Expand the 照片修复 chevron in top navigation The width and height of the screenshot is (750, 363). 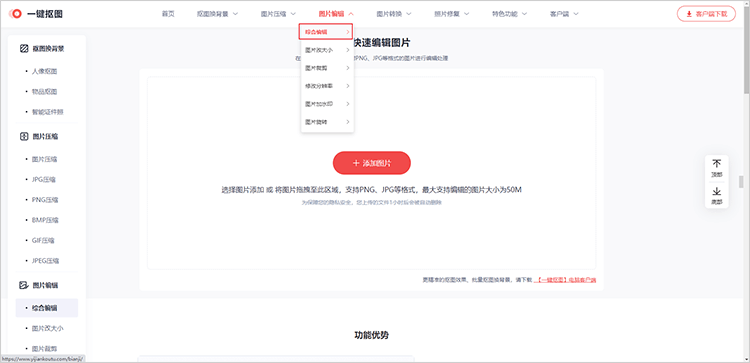(x=466, y=14)
